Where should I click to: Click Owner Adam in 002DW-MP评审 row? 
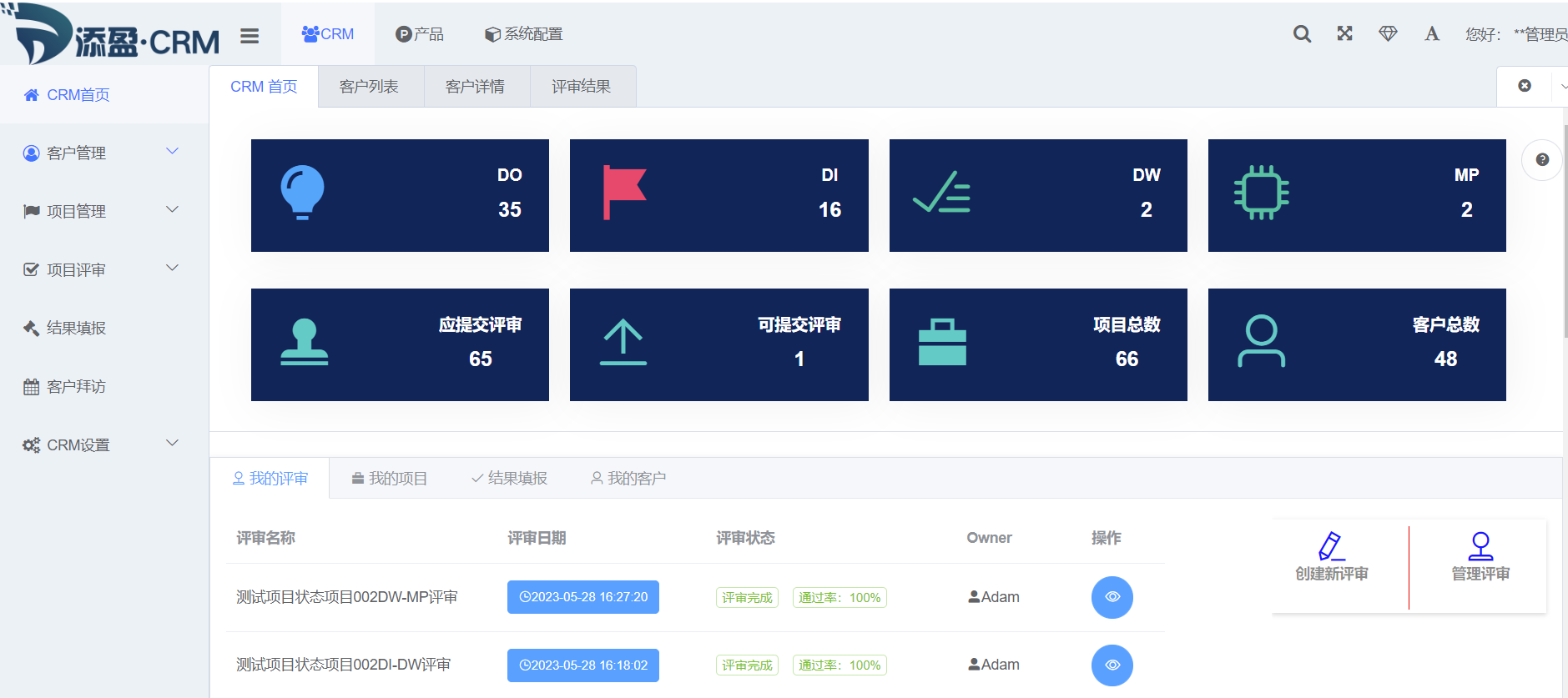[x=994, y=597]
